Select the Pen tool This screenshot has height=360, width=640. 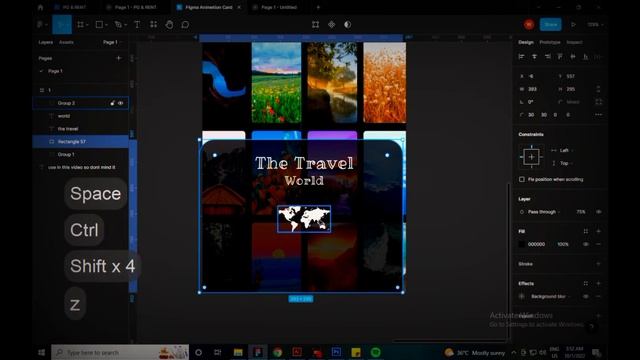pyautogui.click(x=118, y=24)
